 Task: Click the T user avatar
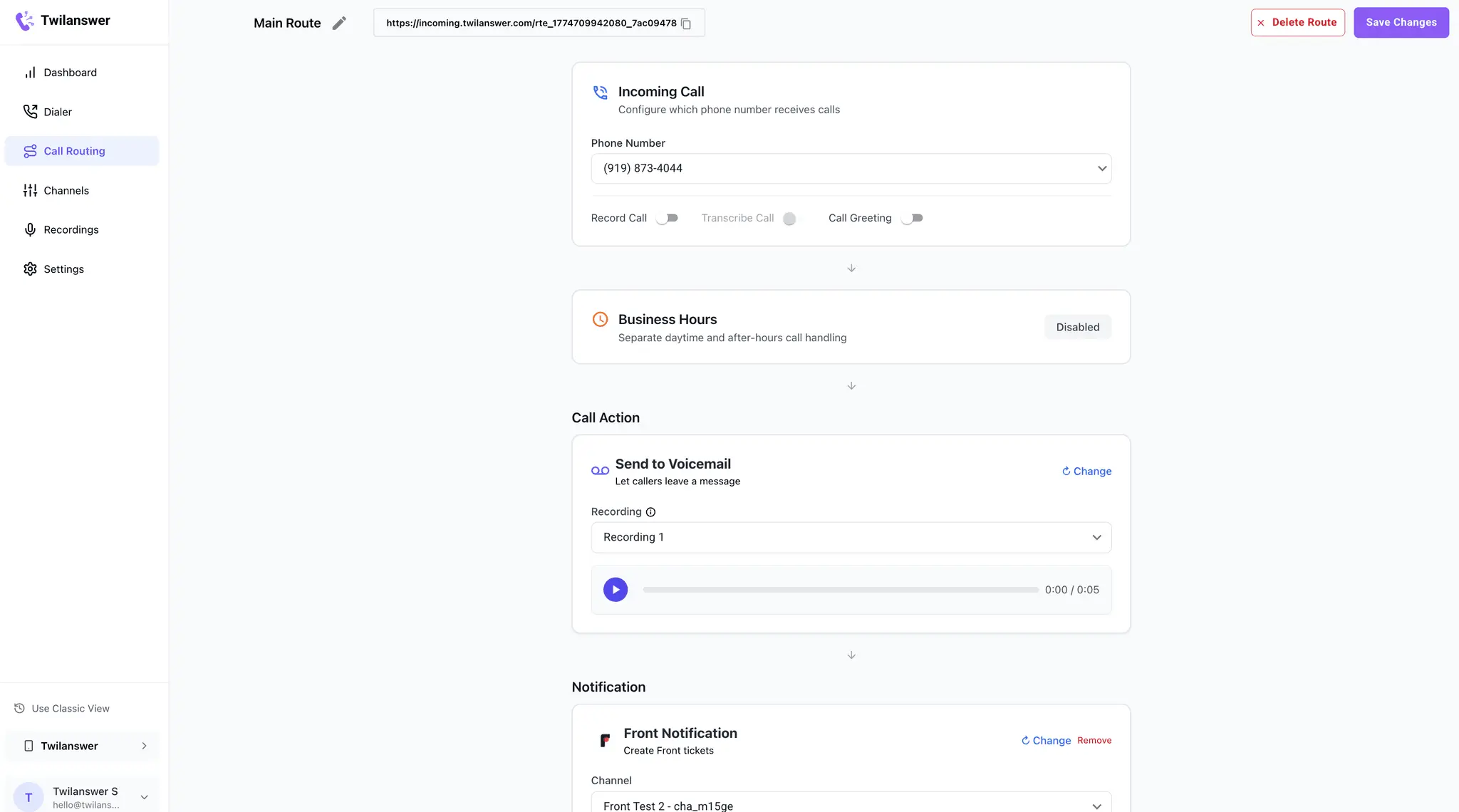(x=28, y=797)
